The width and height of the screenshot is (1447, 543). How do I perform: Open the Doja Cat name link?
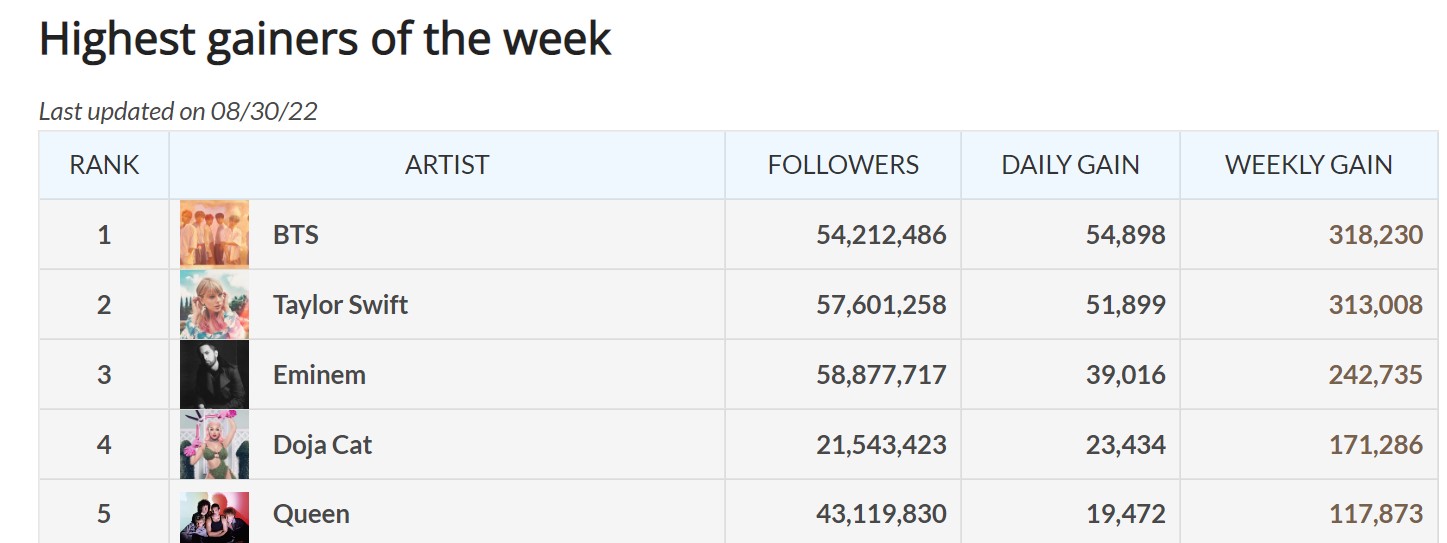322,445
